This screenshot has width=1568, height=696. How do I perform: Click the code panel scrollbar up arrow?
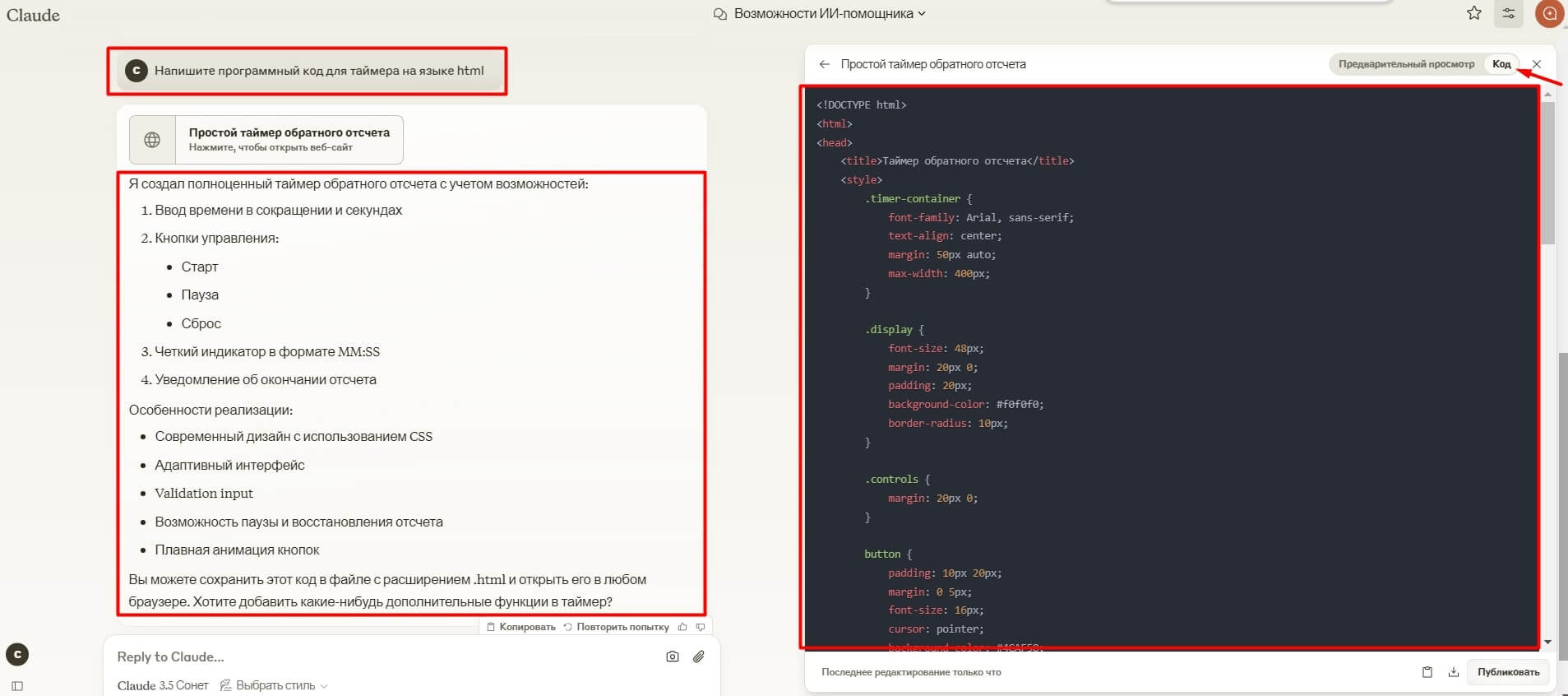(x=1548, y=95)
